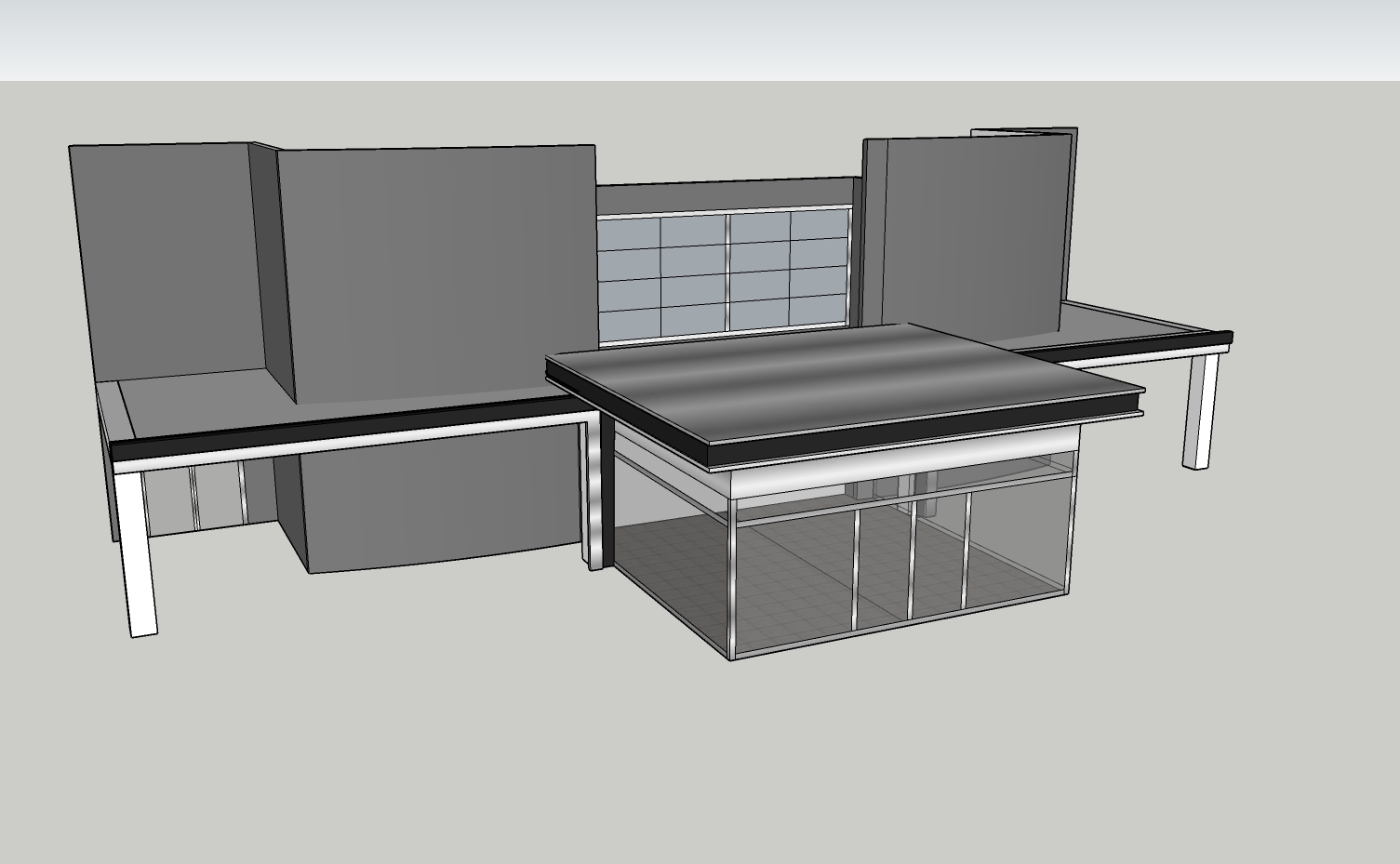Click the gridded window wall behind canopy

tap(724, 272)
